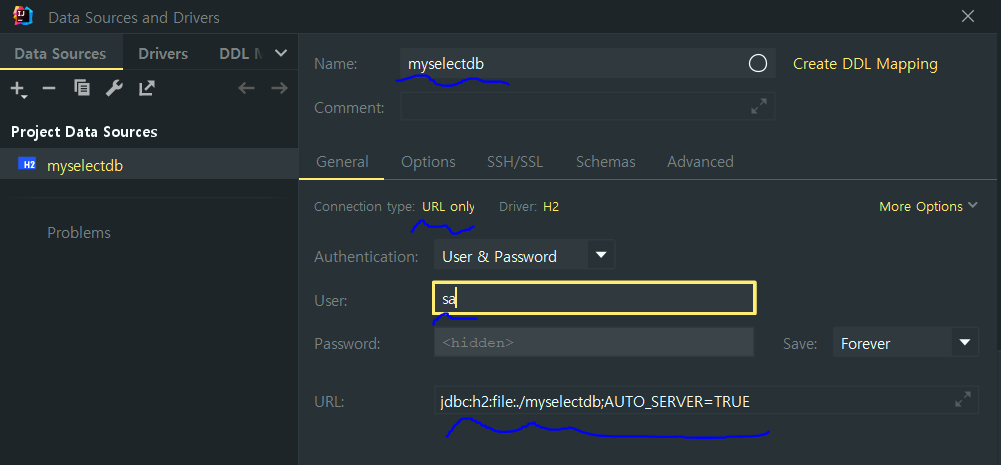Focus the Comment input field

point(587,107)
